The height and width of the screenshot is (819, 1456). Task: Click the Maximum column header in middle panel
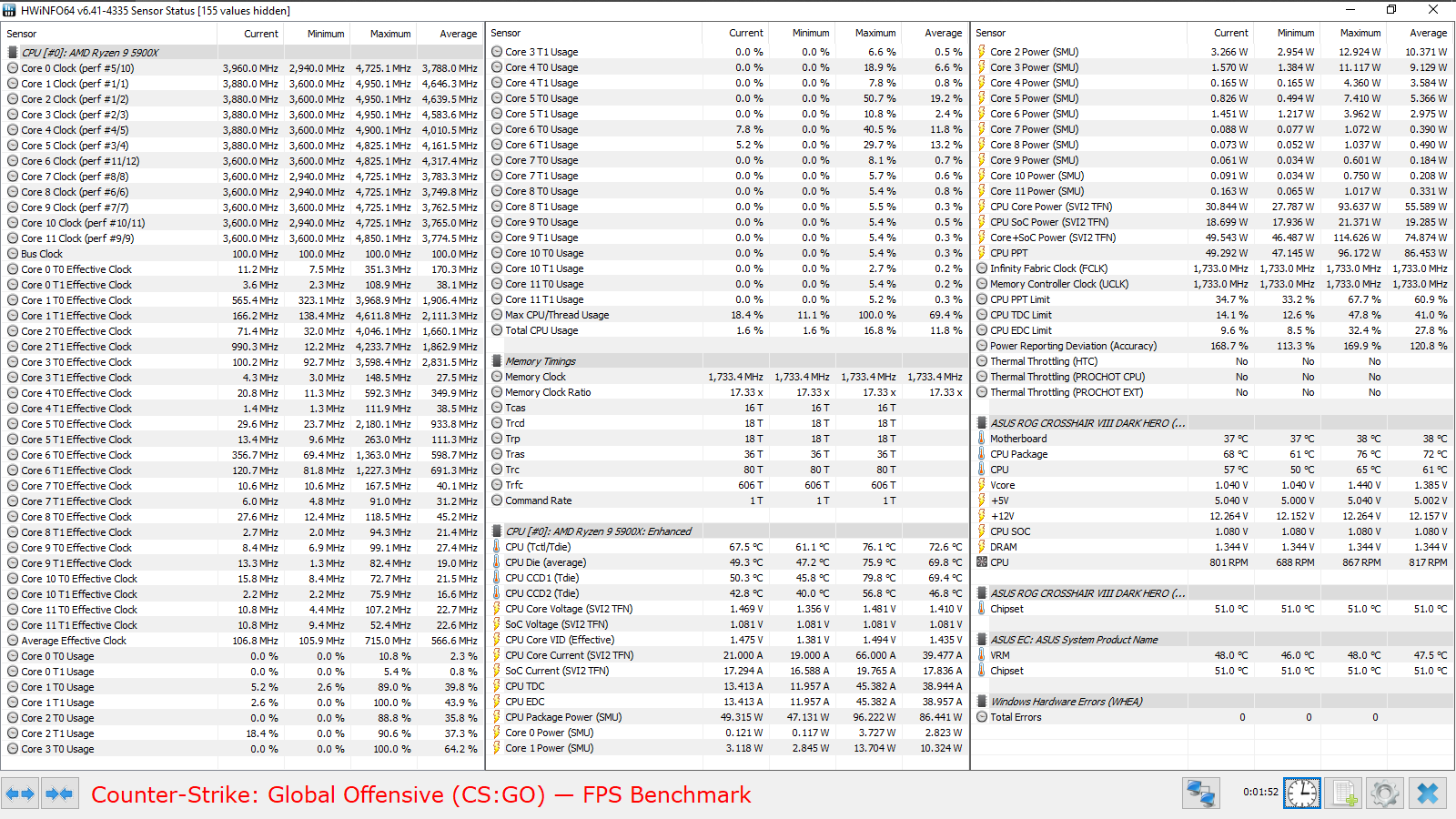[875, 33]
